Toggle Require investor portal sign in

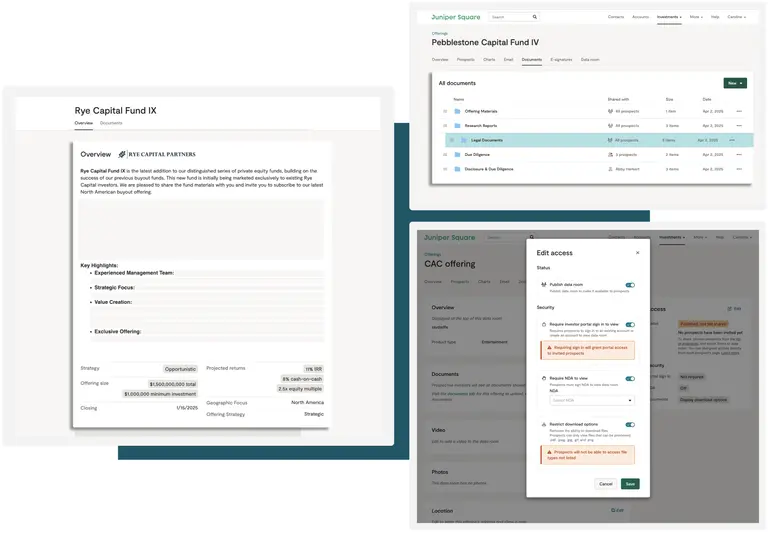[x=630, y=324]
